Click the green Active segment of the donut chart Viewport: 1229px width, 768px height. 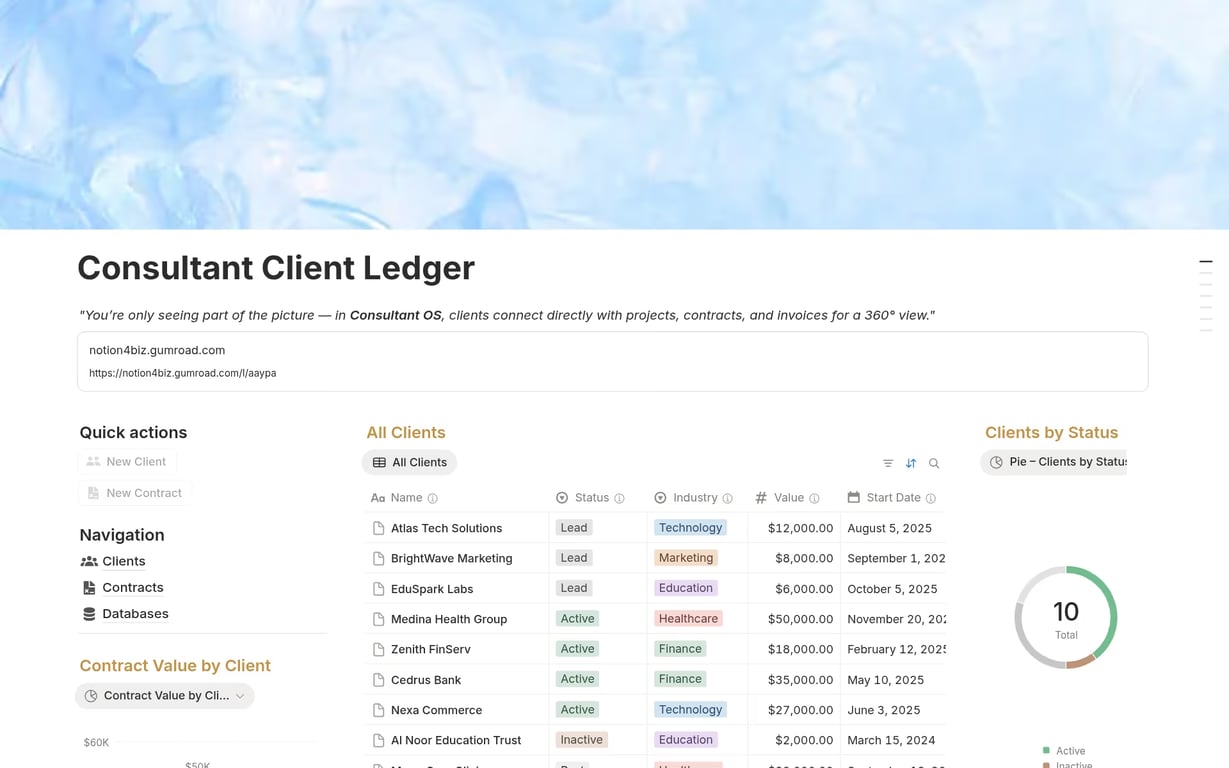[1107, 604]
